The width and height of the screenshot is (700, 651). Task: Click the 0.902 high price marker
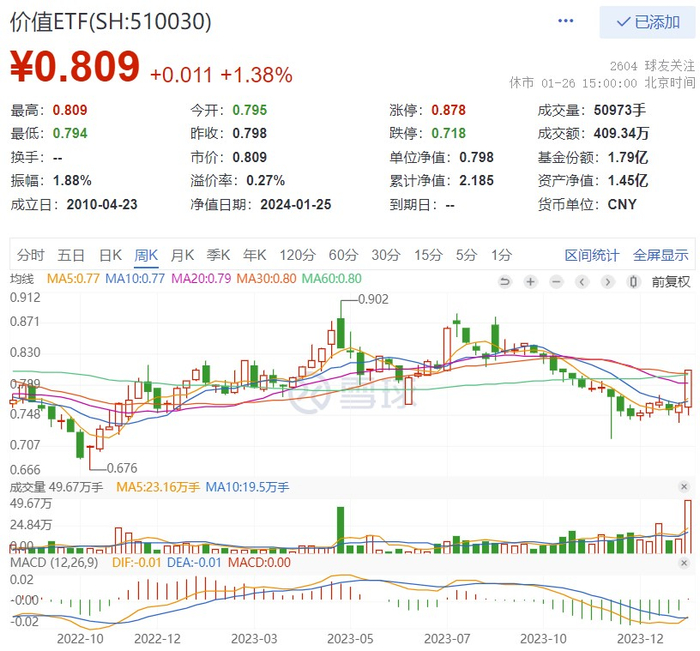(x=374, y=299)
